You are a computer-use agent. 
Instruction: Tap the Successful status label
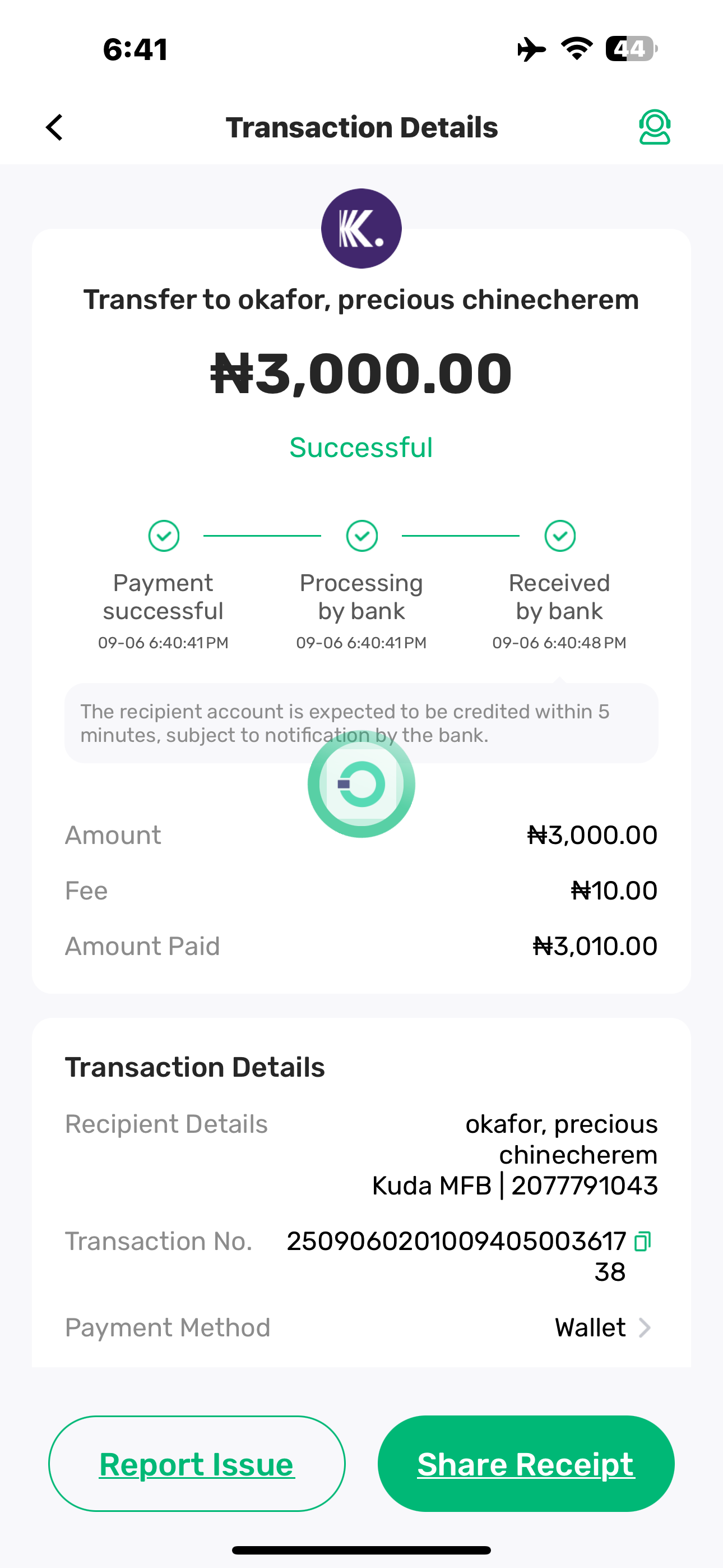[x=361, y=448]
